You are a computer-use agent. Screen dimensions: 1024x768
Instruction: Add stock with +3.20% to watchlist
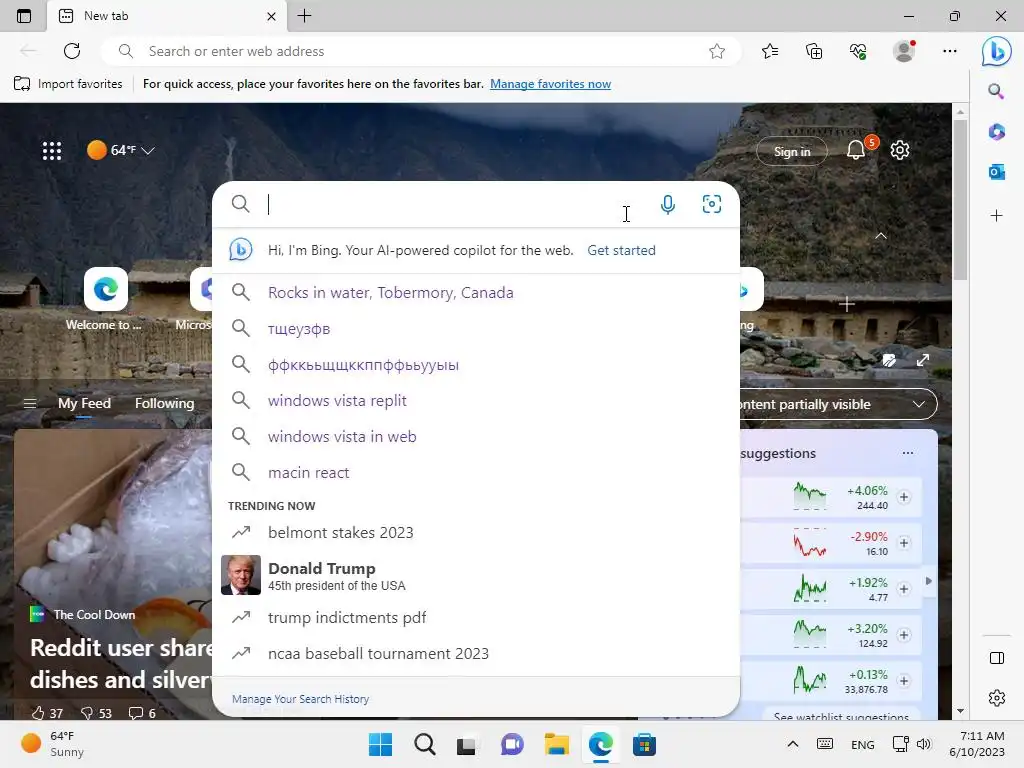pyautogui.click(x=904, y=635)
